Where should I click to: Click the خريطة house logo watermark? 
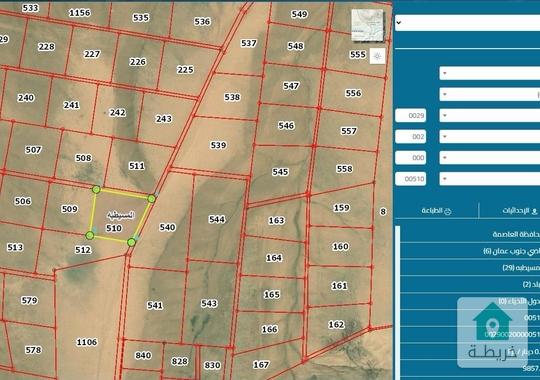tap(492, 333)
